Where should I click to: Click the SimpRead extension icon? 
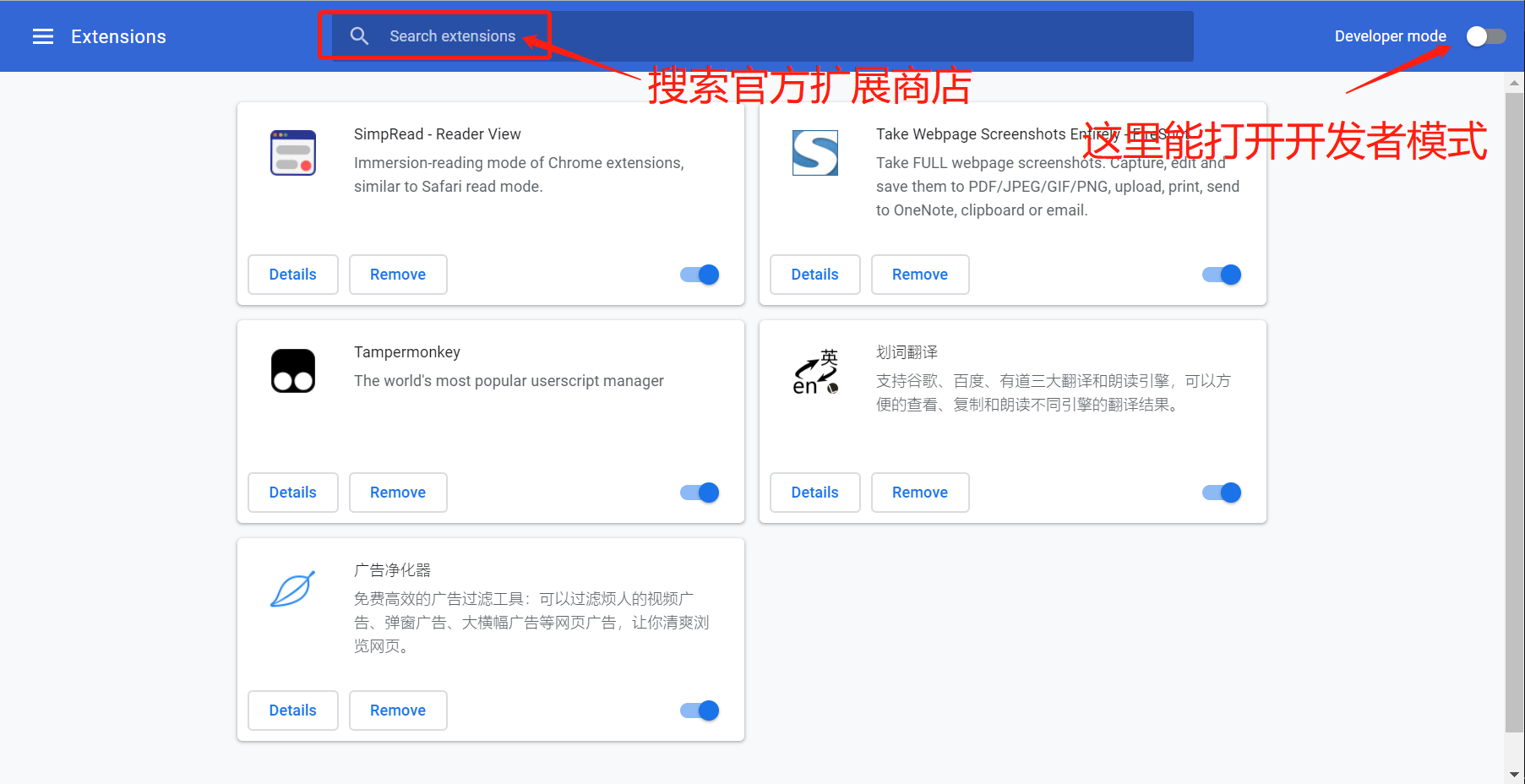pos(293,153)
